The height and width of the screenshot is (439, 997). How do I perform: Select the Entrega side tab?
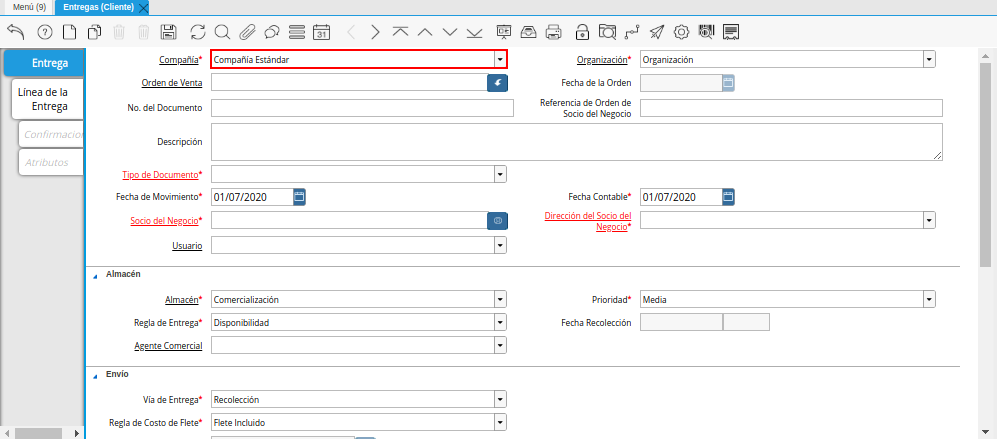[x=44, y=63]
